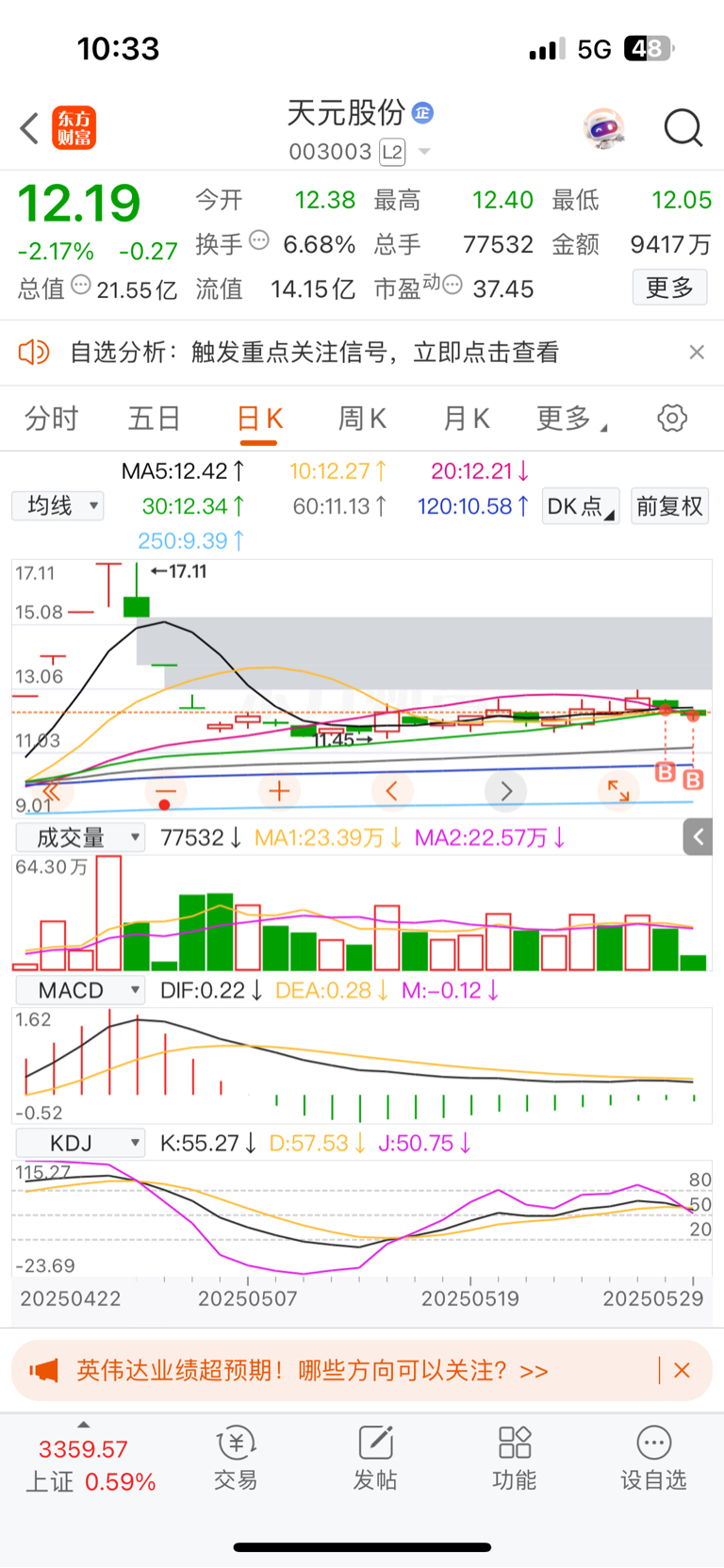724x1568 pixels.
Task: Open the Eastmoney (东方财富) logo icon
Action: pos(74,128)
